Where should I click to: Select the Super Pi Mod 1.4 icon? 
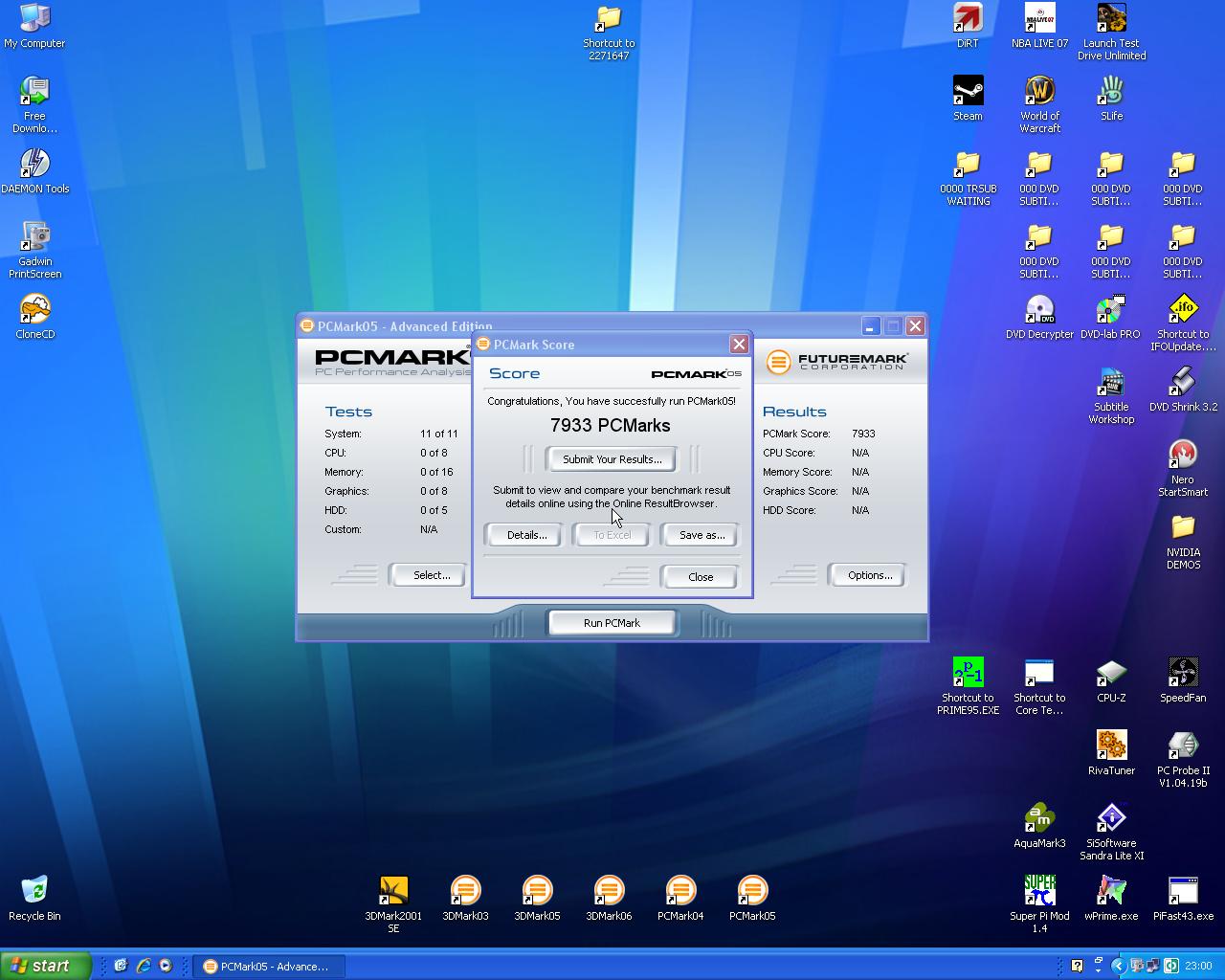pyautogui.click(x=1039, y=904)
